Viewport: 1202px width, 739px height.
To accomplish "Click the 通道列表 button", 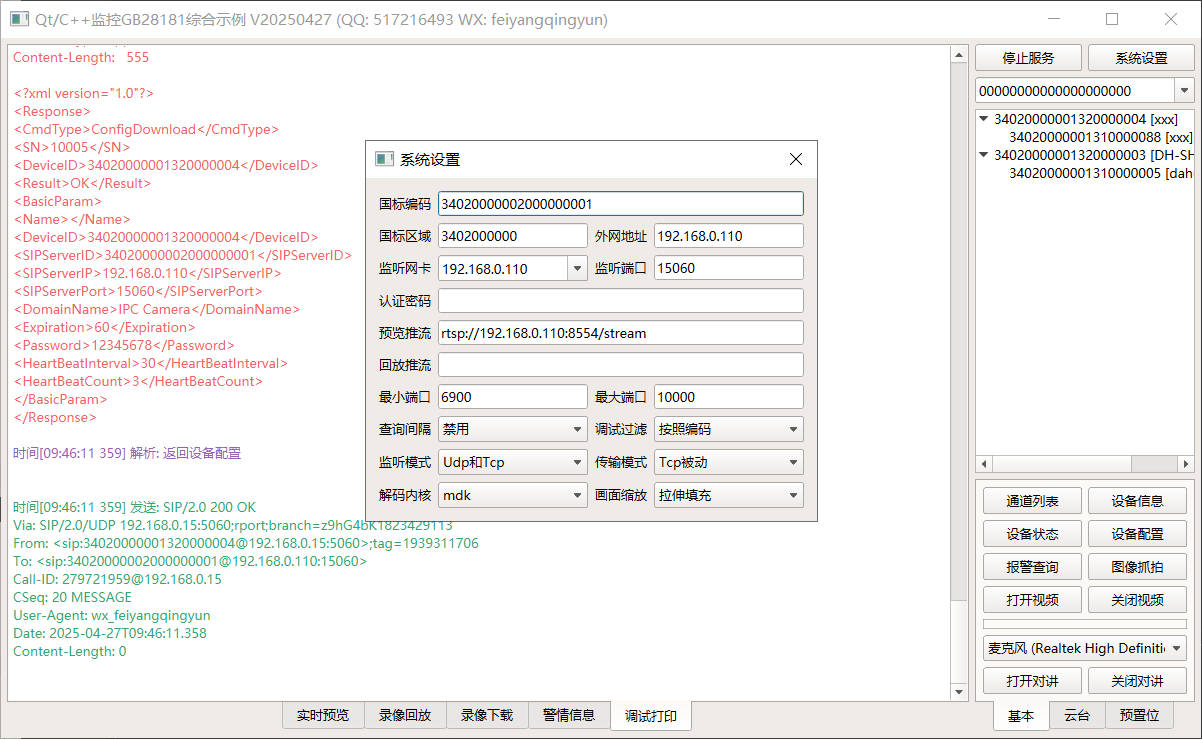I will tap(1033, 501).
